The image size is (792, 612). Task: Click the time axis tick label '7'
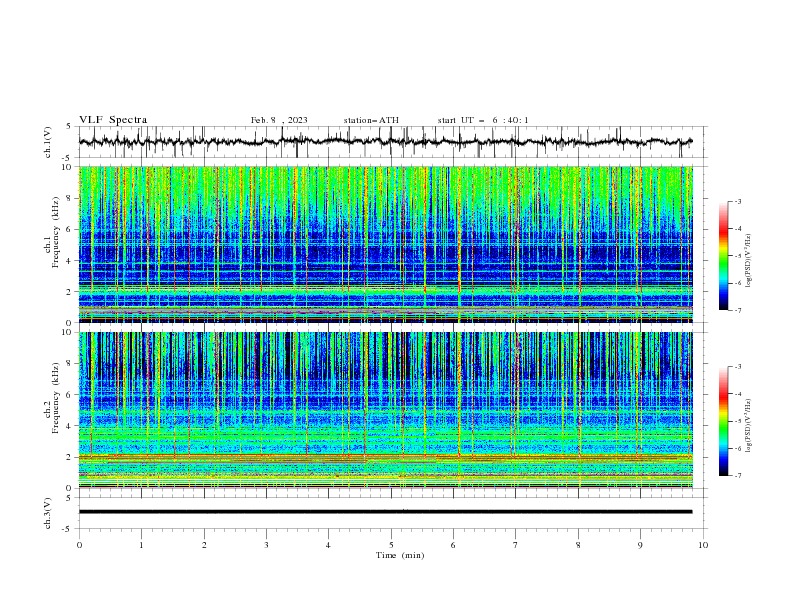[516, 545]
